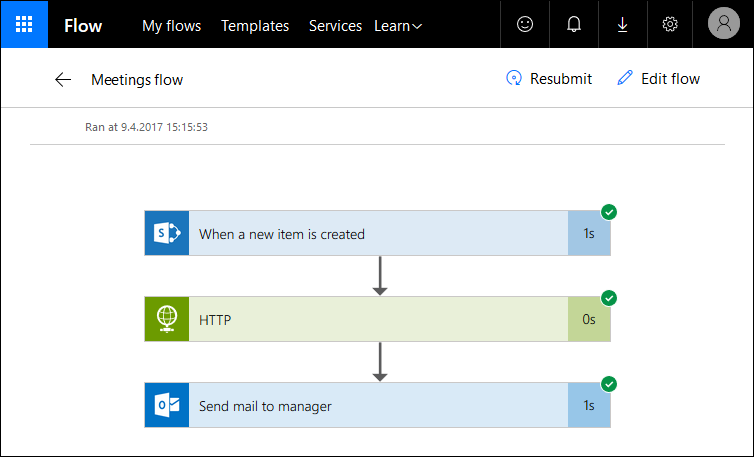Open the app launcher waffle icon
This screenshot has width=754, height=457.
tap(24, 25)
